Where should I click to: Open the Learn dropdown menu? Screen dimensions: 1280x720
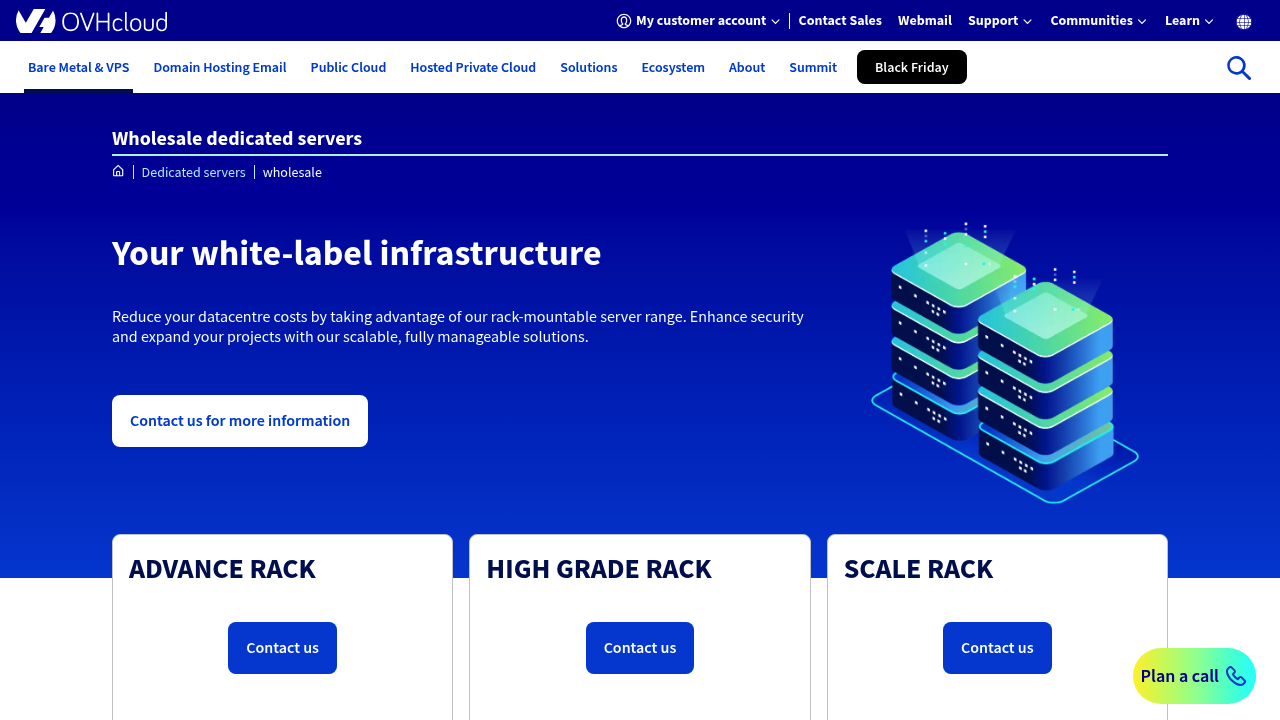tap(1188, 20)
